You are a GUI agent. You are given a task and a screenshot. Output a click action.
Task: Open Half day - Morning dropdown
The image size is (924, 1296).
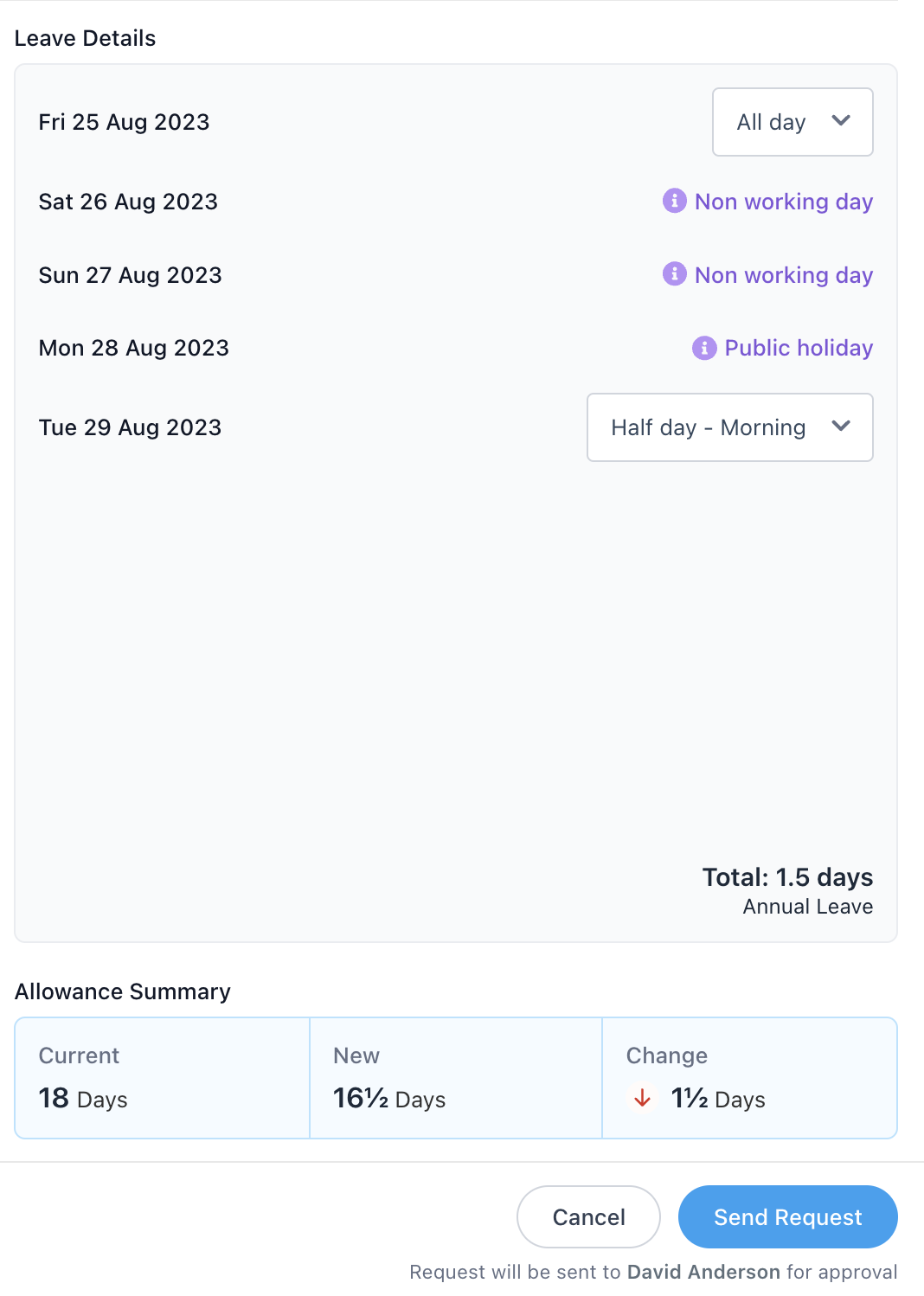(728, 427)
